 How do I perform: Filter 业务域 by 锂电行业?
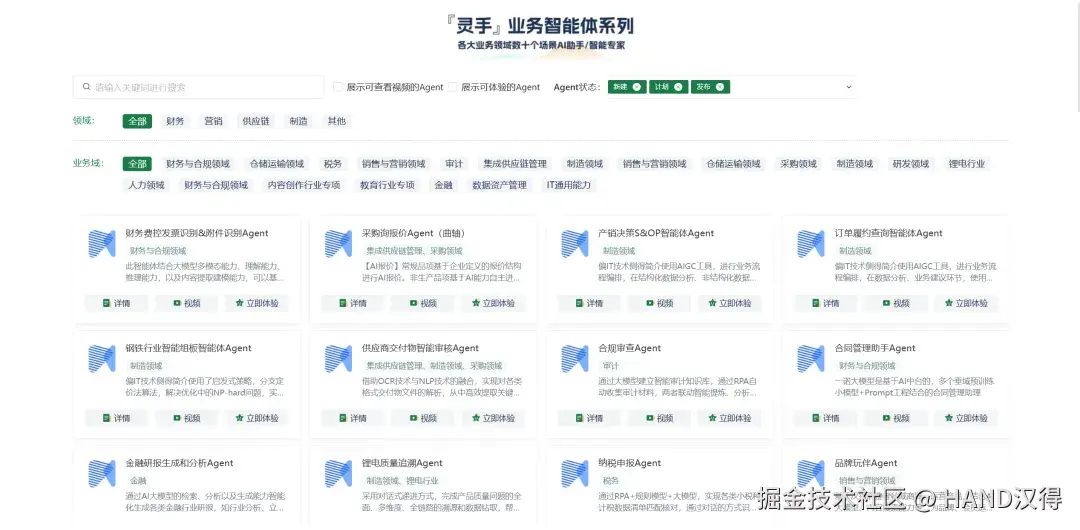click(967, 164)
